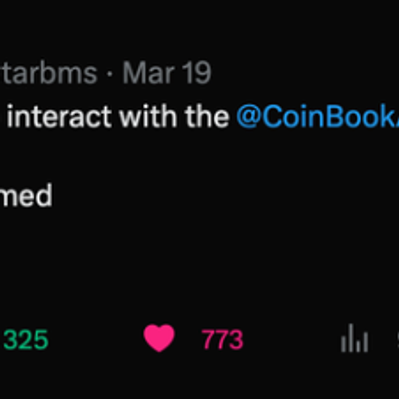Screen dimensions: 399x399
Task: Open the author handle ending in tarbms
Action: click(x=49, y=73)
